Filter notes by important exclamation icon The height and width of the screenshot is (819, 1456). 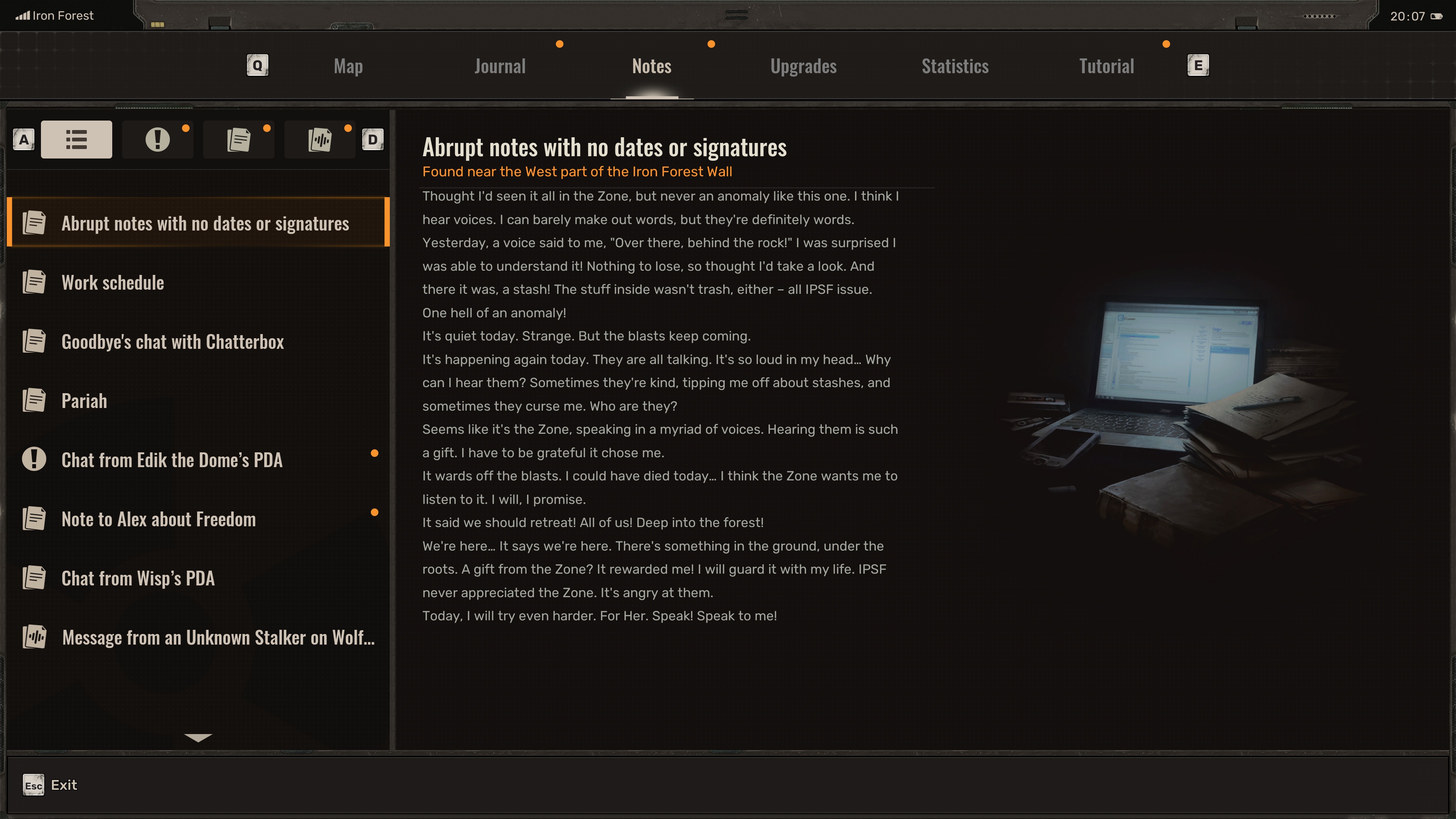coord(157,139)
